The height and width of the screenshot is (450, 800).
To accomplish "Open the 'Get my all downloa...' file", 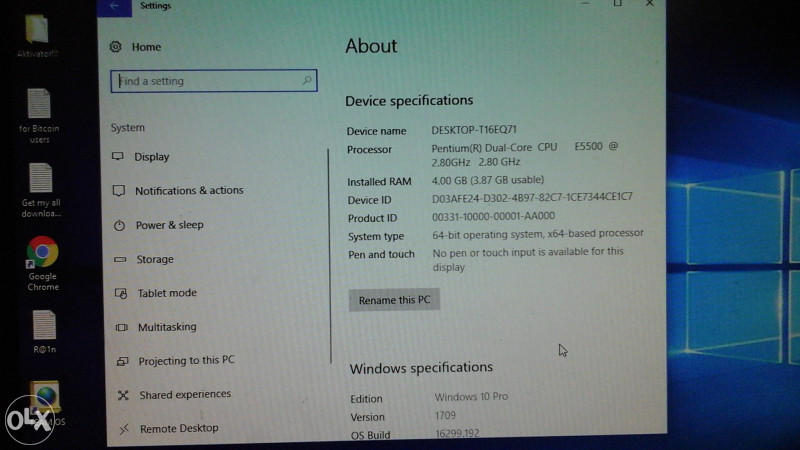I will [x=41, y=190].
